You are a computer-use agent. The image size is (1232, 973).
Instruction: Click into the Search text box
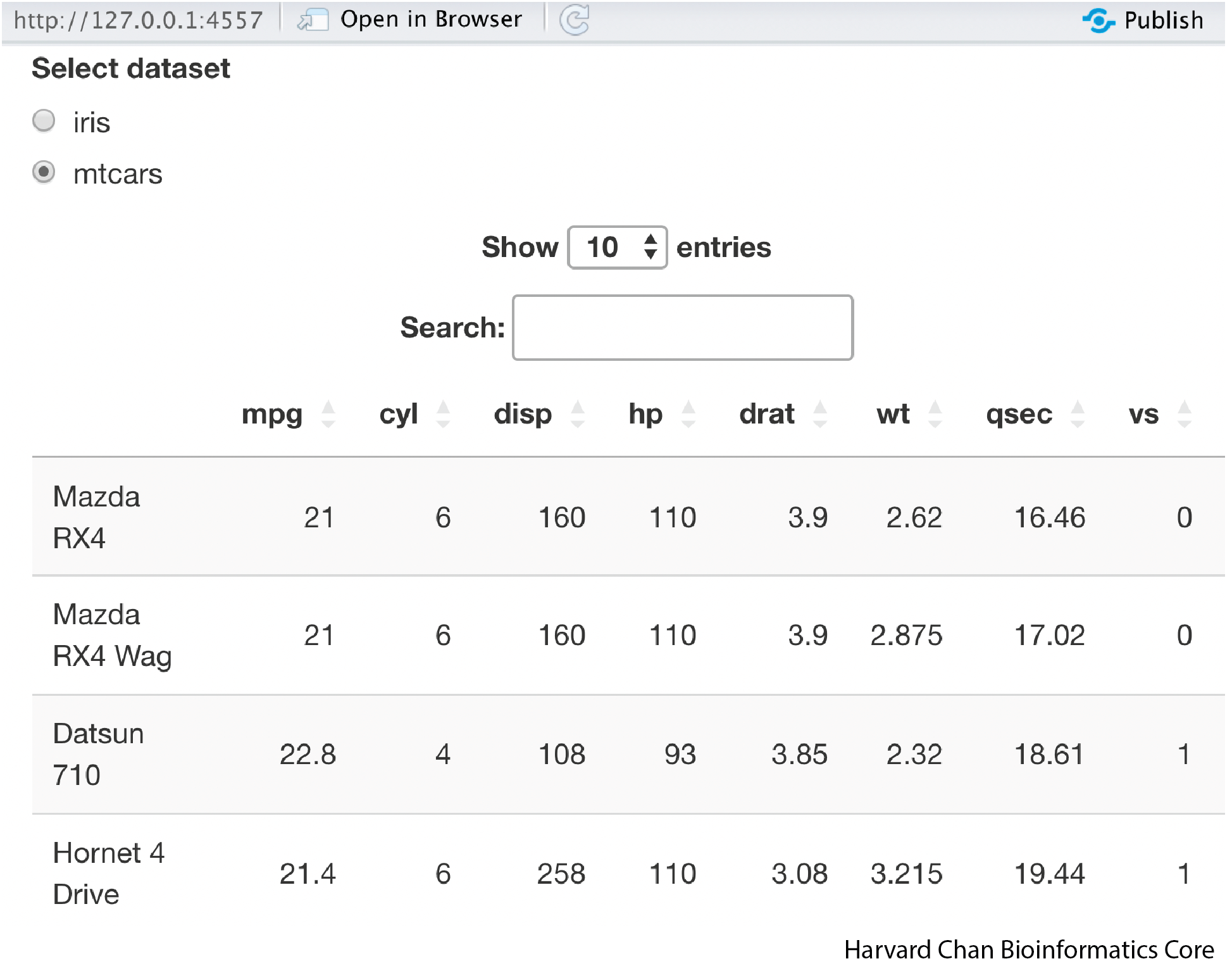click(x=682, y=327)
